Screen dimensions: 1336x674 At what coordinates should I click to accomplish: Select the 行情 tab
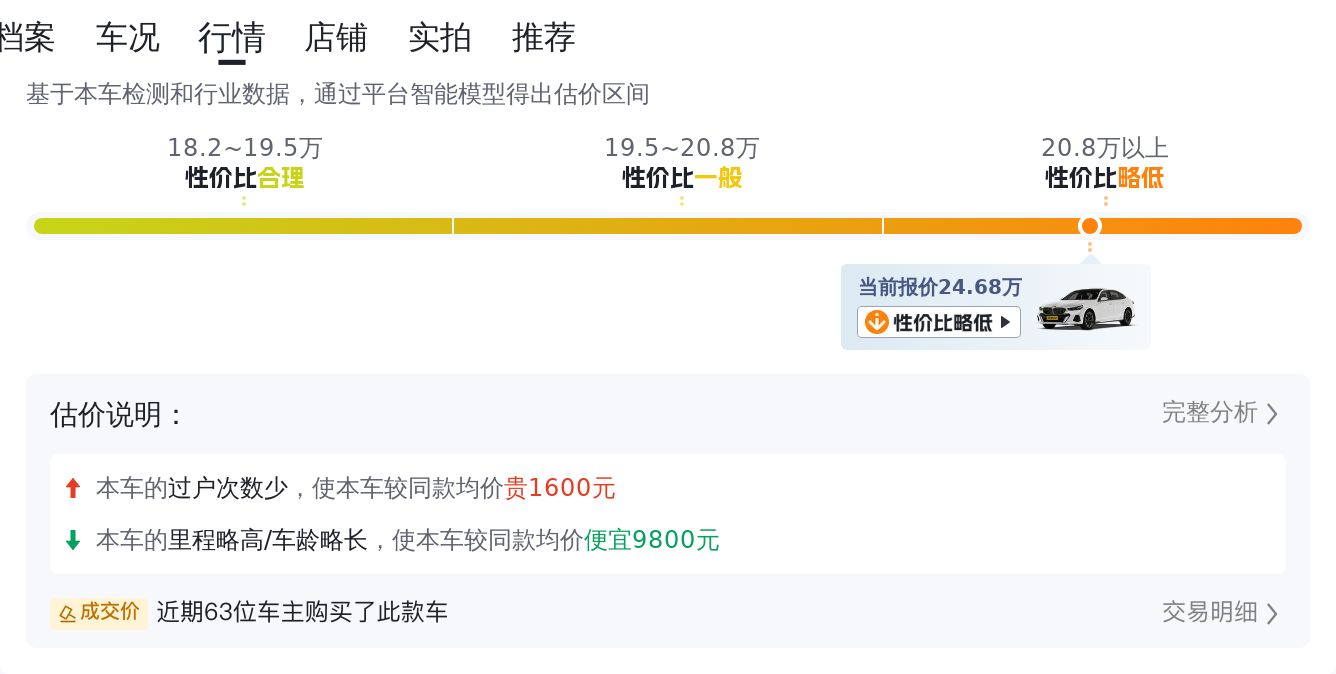tap(231, 38)
